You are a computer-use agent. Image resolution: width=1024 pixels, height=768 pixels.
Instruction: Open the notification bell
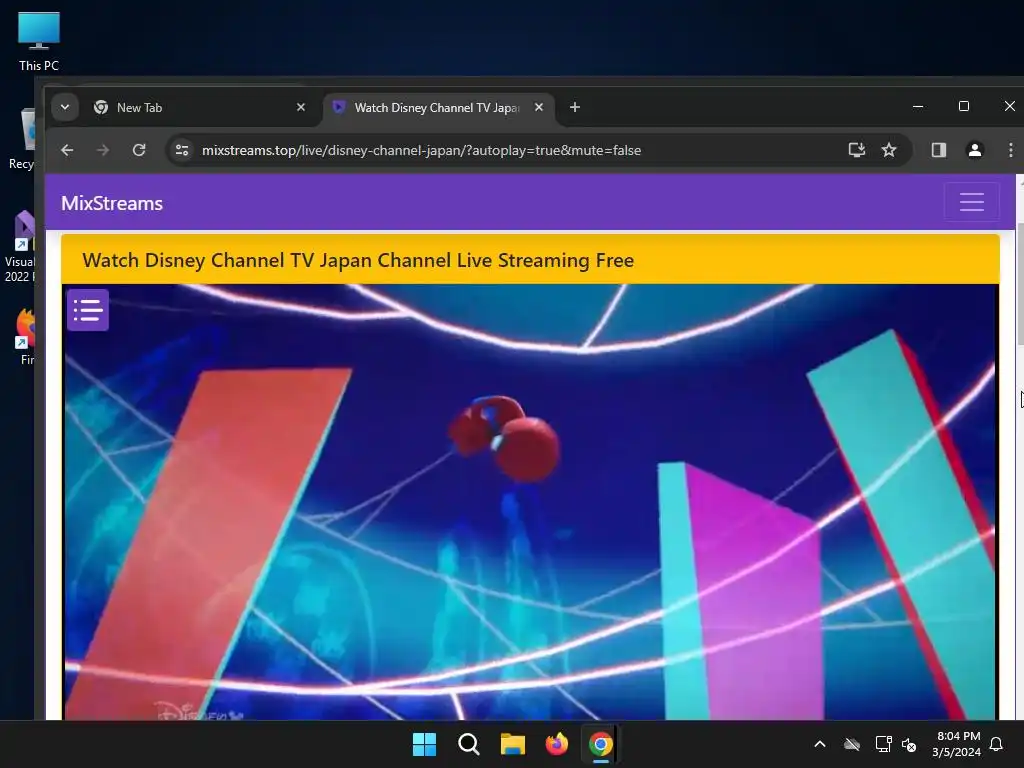pos(997,744)
